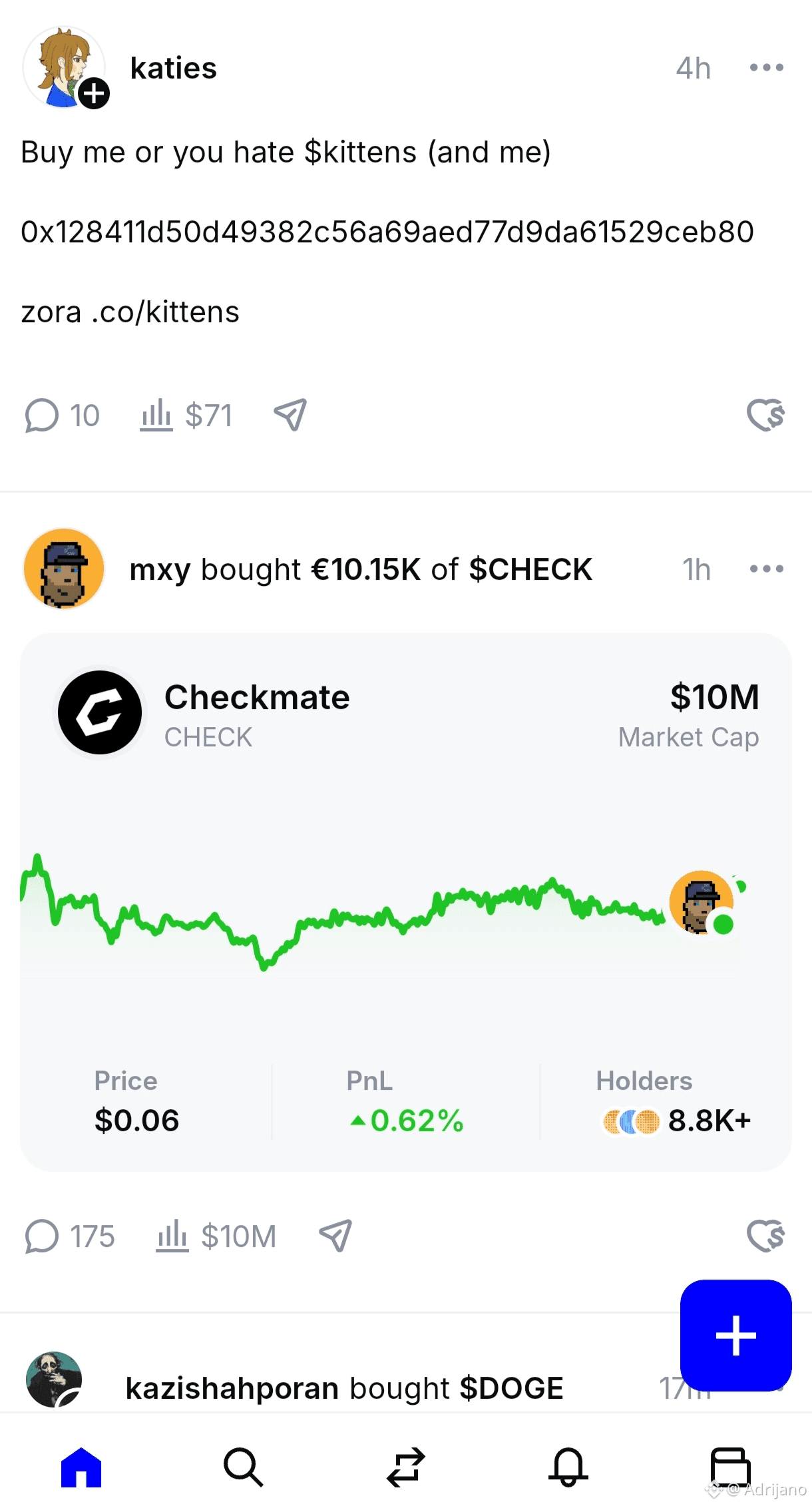
Task: Open the Checkmate coin logo
Action: coord(100,712)
